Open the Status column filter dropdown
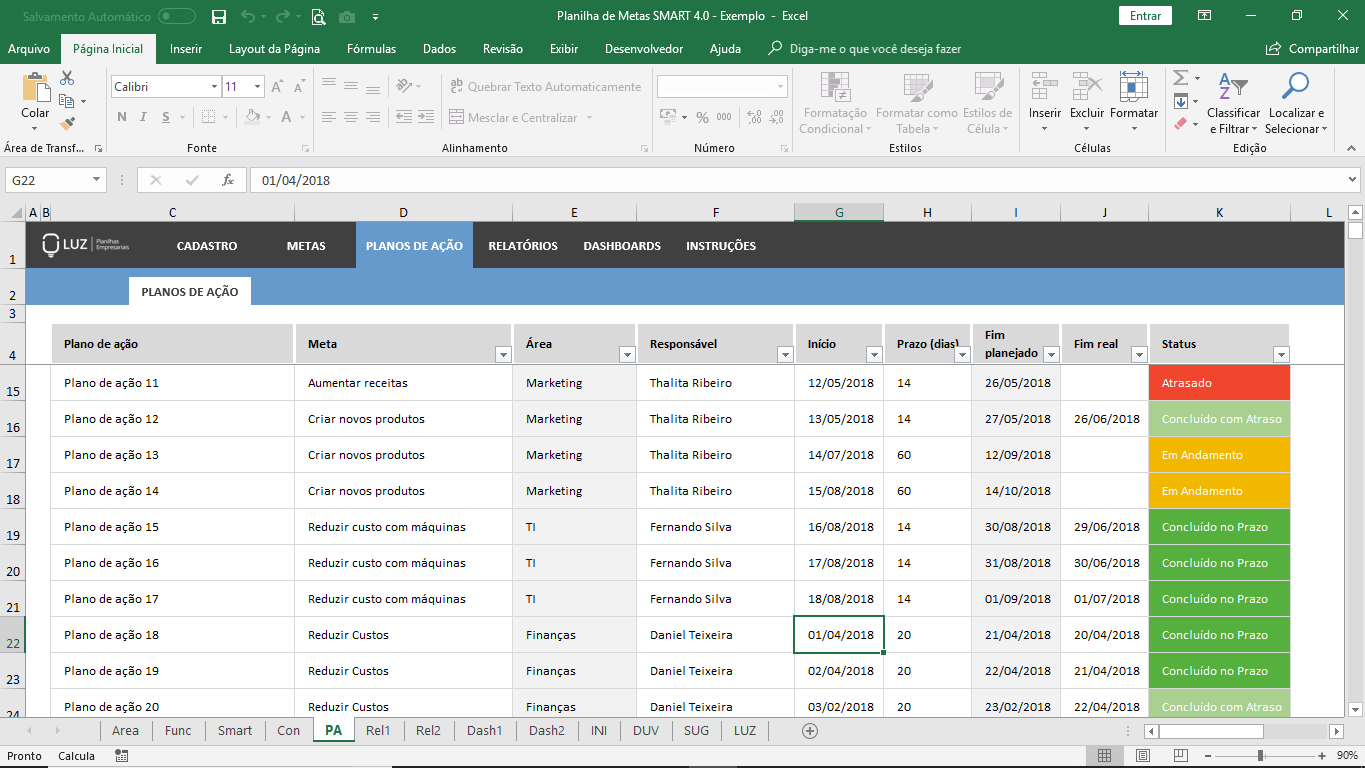 [x=1280, y=354]
